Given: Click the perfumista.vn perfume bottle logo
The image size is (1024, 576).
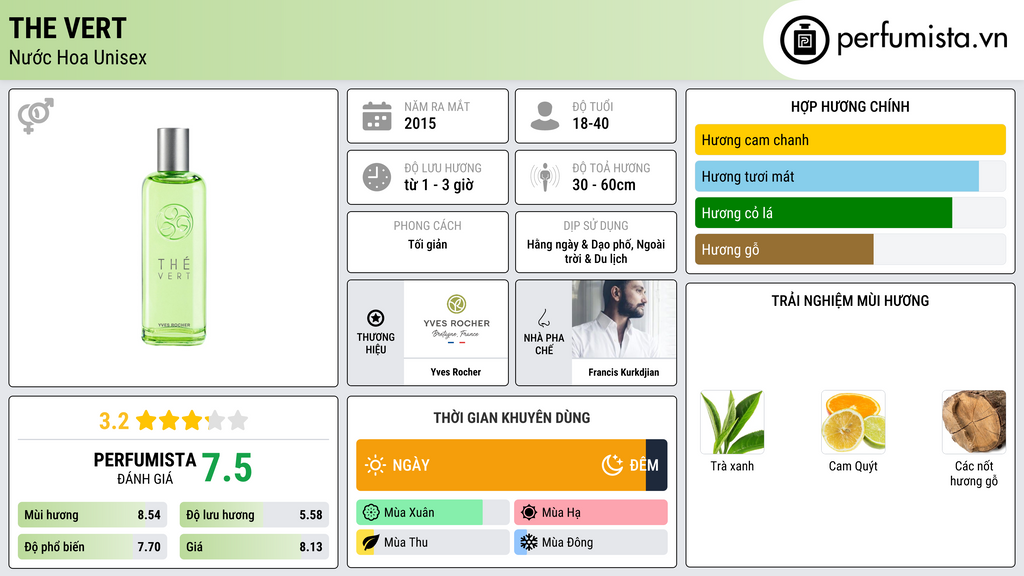Looking at the screenshot, I should click(x=805, y=40).
